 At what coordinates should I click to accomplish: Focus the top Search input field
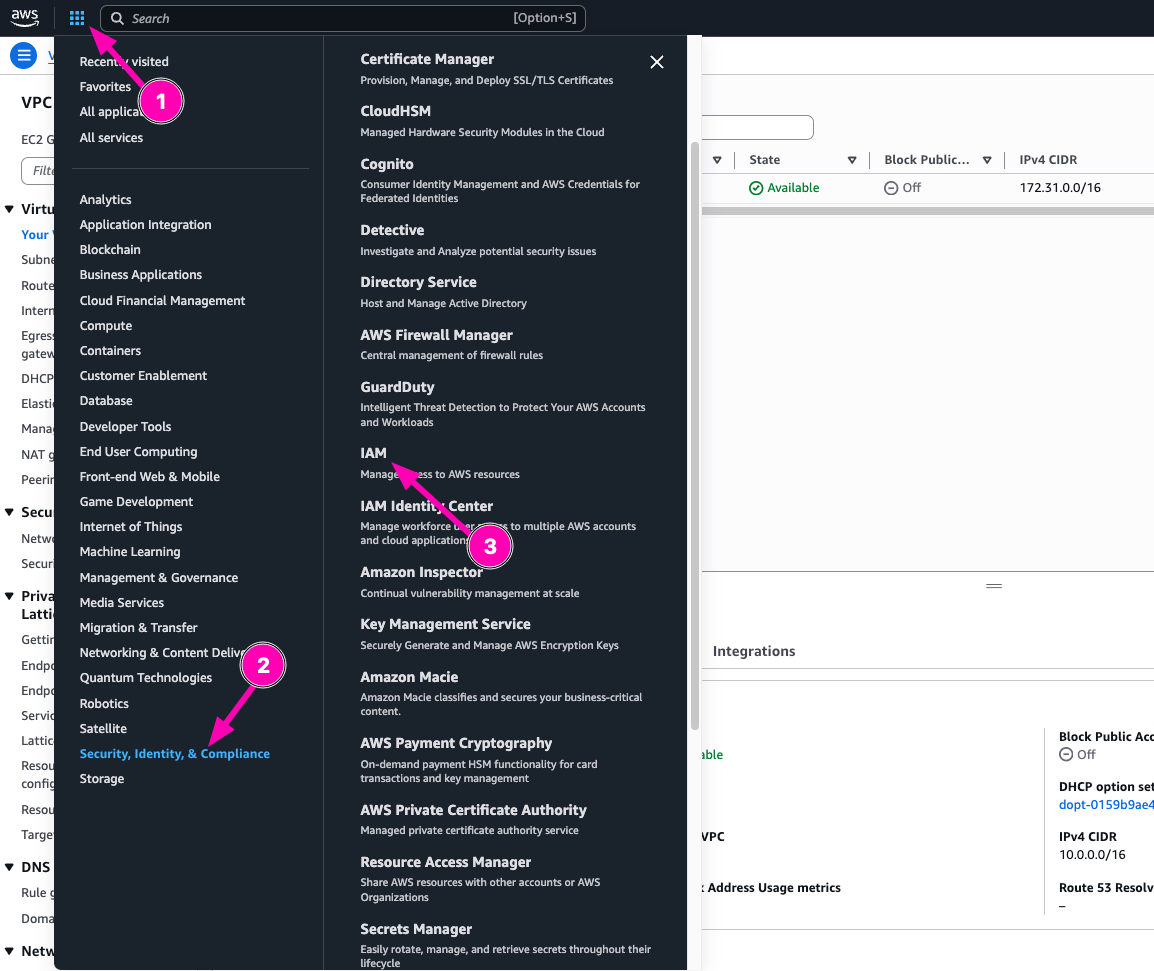[x=320, y=19]
